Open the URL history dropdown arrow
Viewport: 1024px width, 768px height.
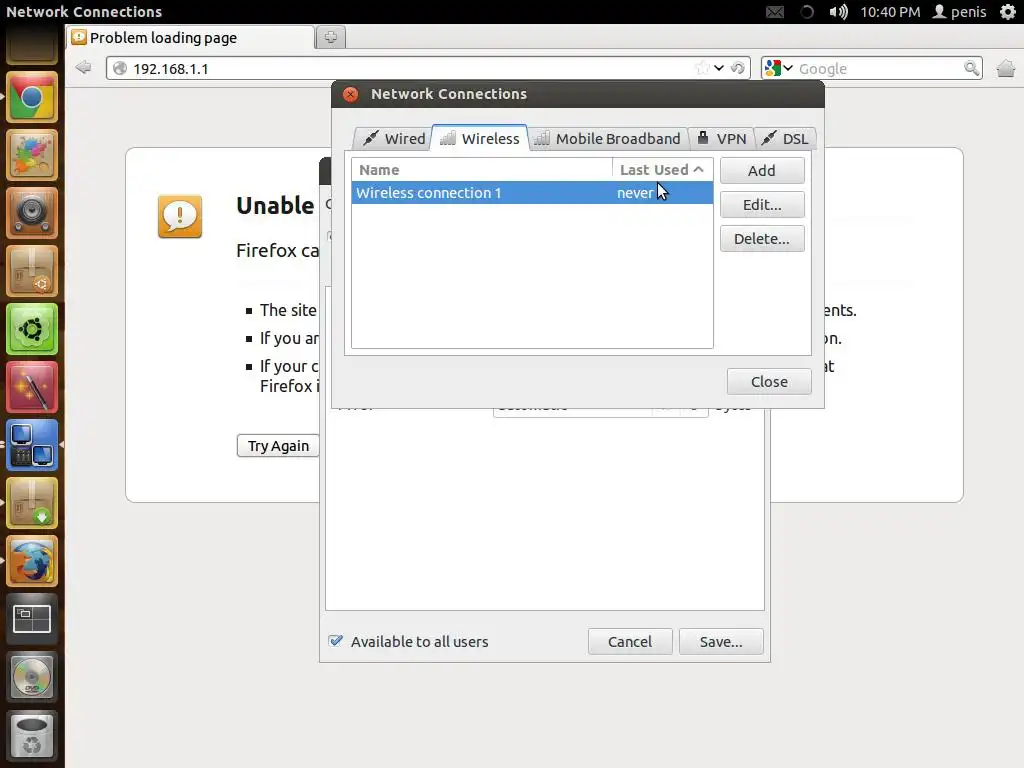(x=719, y=68)
